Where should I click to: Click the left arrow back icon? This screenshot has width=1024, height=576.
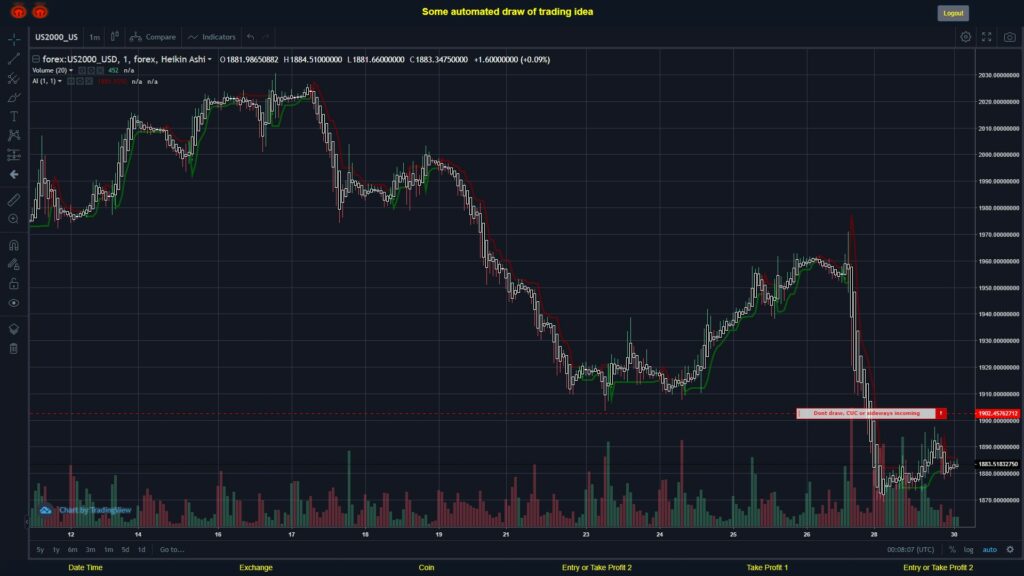14,174
